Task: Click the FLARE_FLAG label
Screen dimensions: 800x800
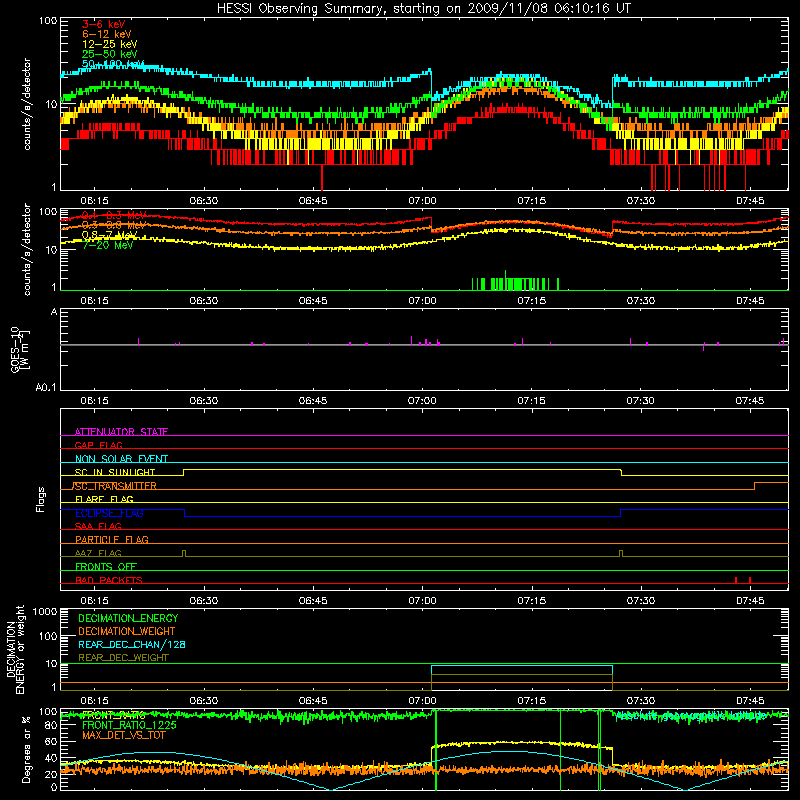Action: pos(104,499)
